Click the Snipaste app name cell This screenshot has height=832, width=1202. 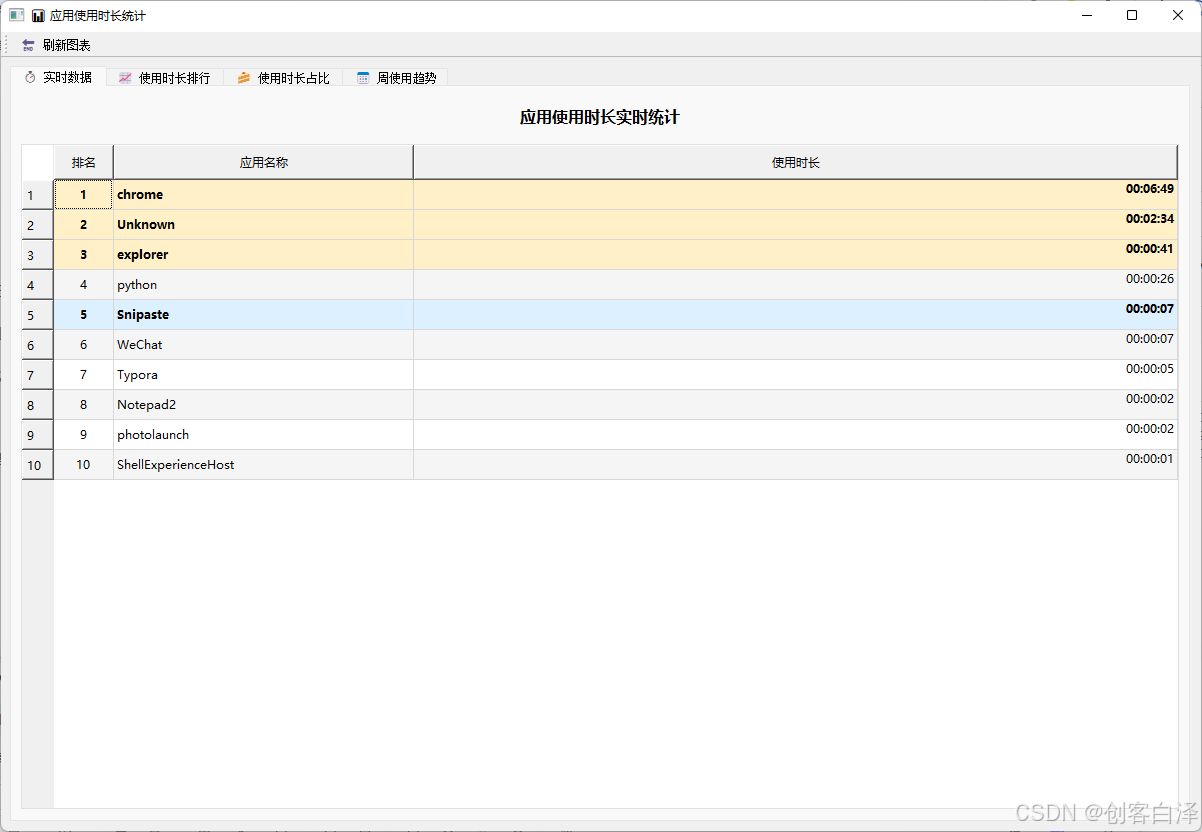[264, 315]
